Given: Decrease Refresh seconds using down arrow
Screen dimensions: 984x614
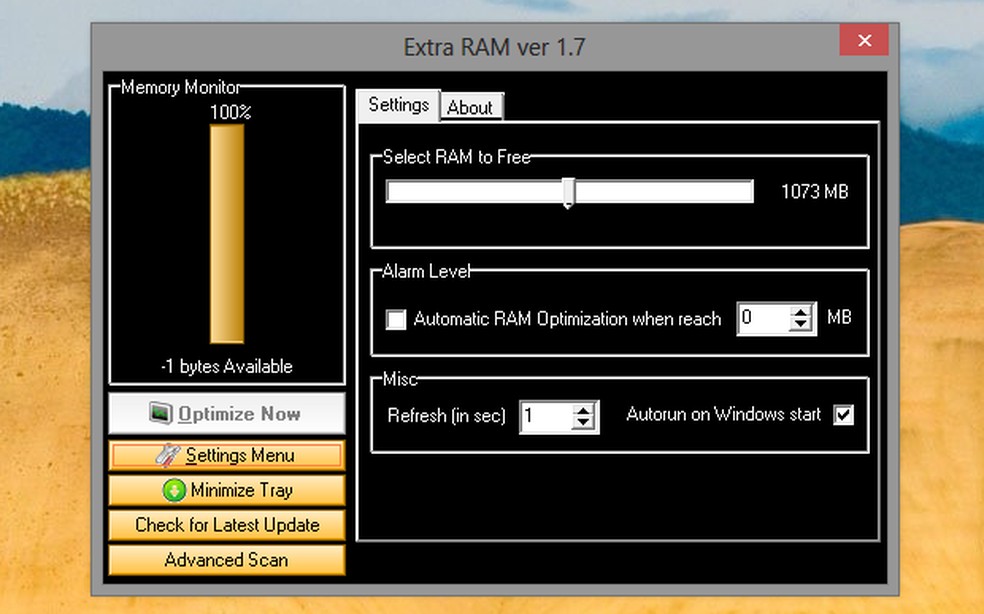Looking at the screenshot, I should pos(585,422).
